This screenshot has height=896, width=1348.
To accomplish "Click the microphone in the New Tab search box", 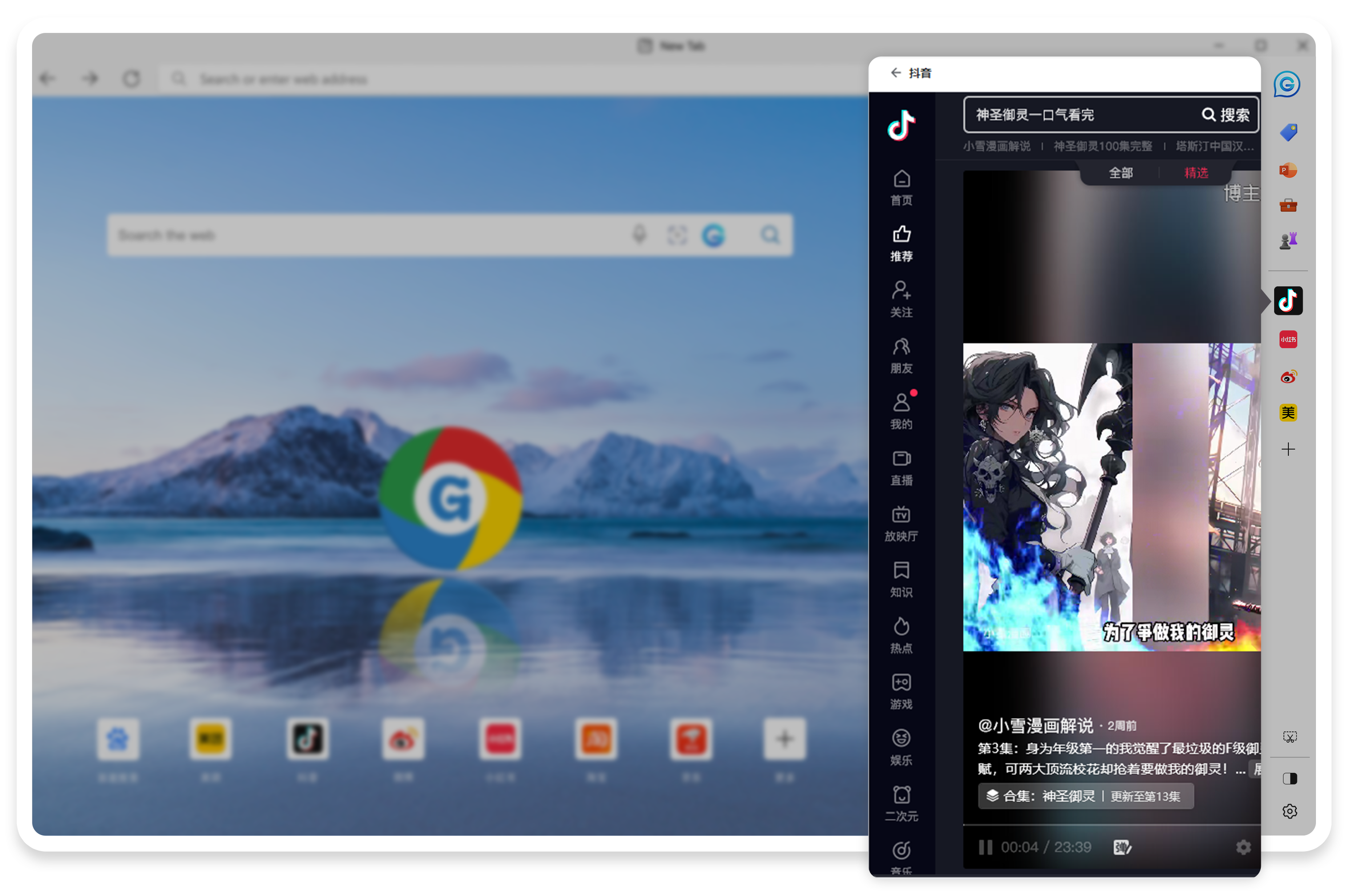I will pyautogui.click(x=639, y=234).
